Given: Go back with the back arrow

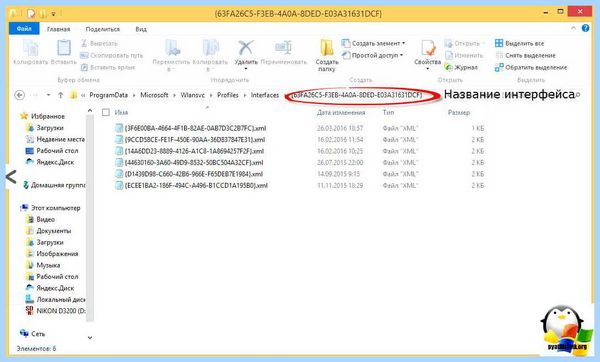Looking at the screenshot, I should click(20, 95).
